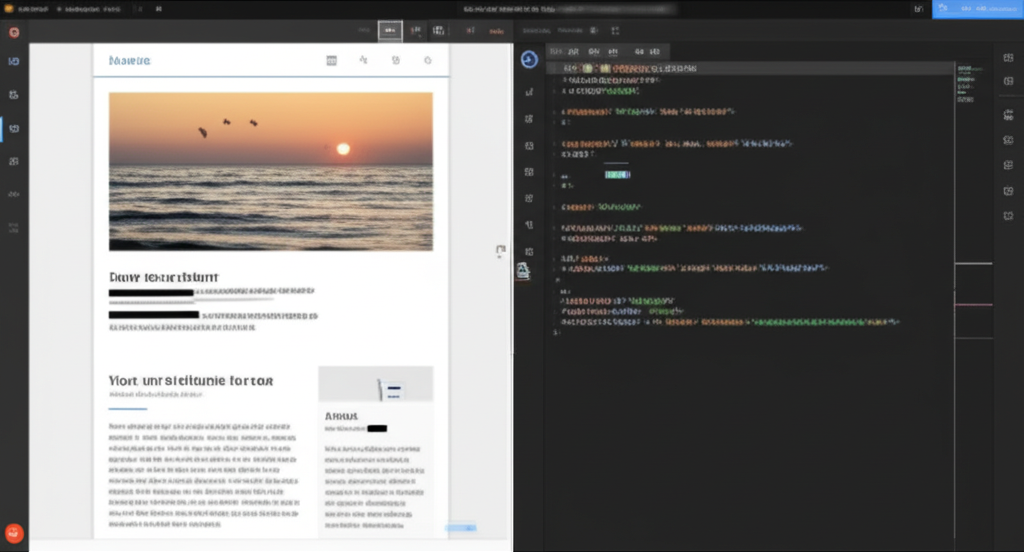Click the sunset ocean hero image in the preview

pyautogui.click(x=270, y=171)
